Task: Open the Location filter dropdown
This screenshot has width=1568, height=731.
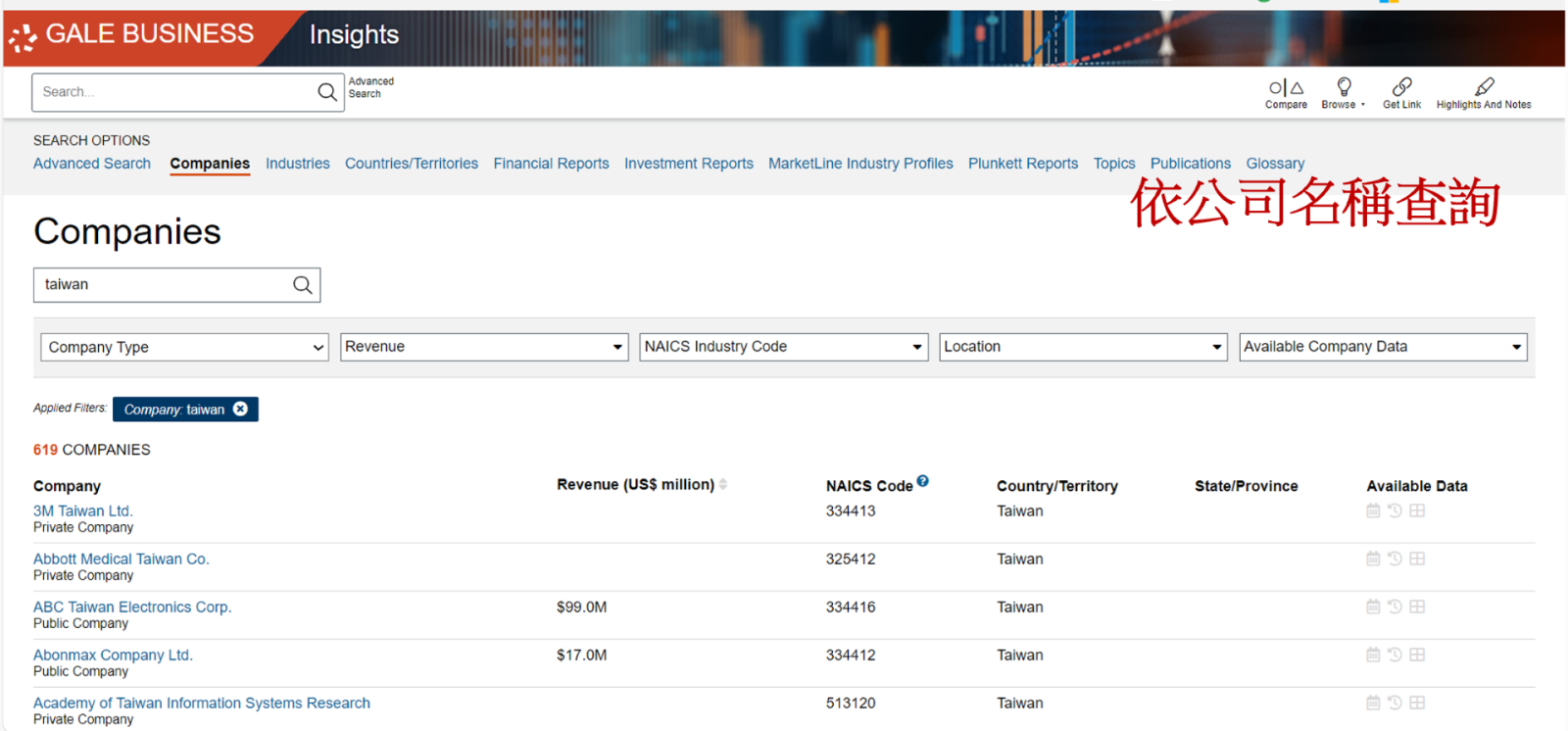Action: click(x=1083, y=347)
